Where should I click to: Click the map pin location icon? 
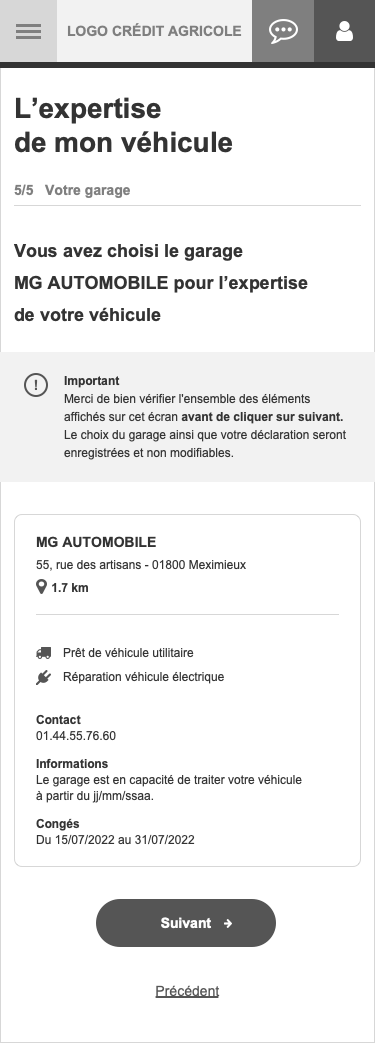pos(41,587)
